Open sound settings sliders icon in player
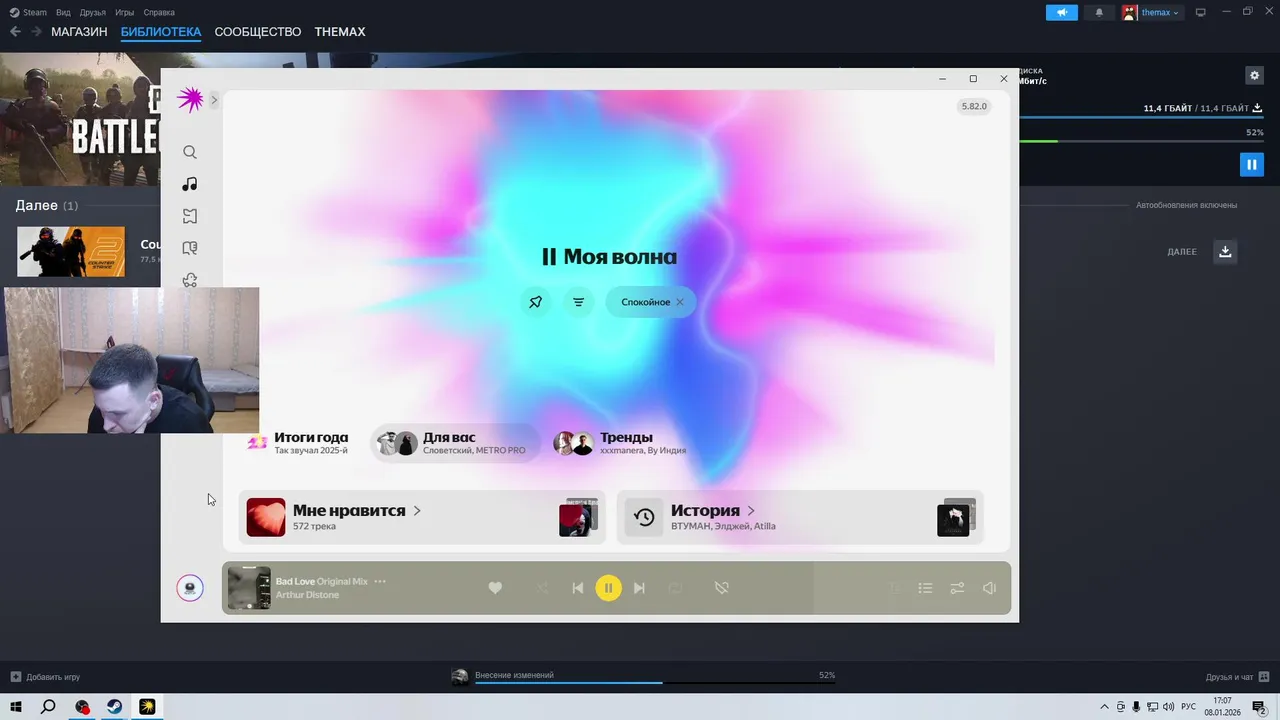The height and width of the screenshot is (720, 1280). point(957,588)
